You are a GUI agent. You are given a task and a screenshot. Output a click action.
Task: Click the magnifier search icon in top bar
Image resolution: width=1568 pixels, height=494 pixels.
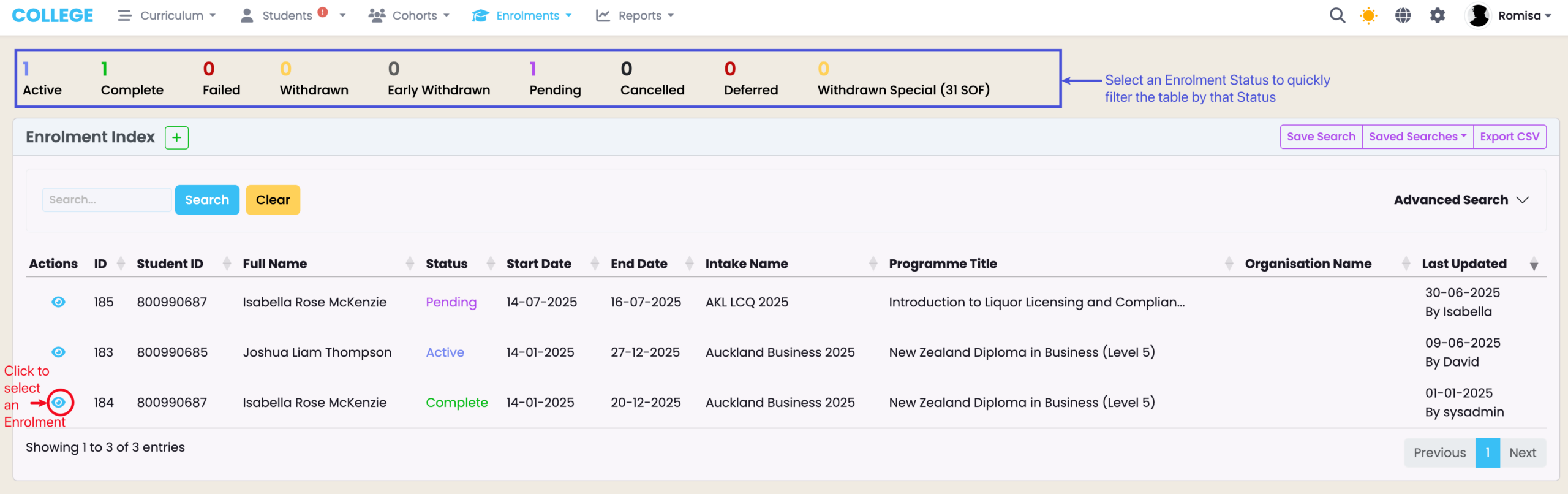pos(1337,15)
